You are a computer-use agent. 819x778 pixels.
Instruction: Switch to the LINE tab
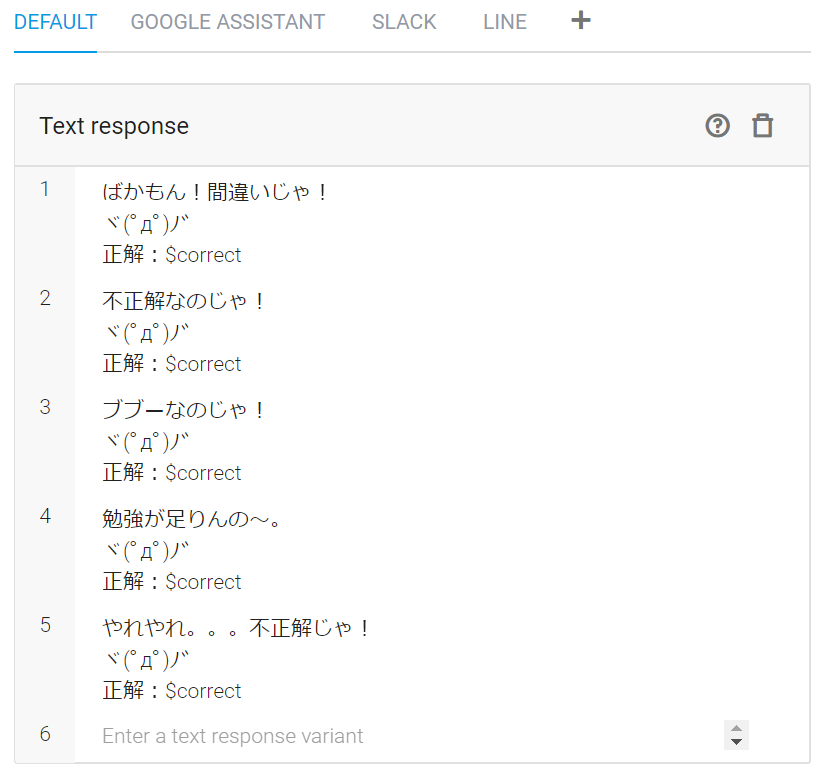point(505,22)
